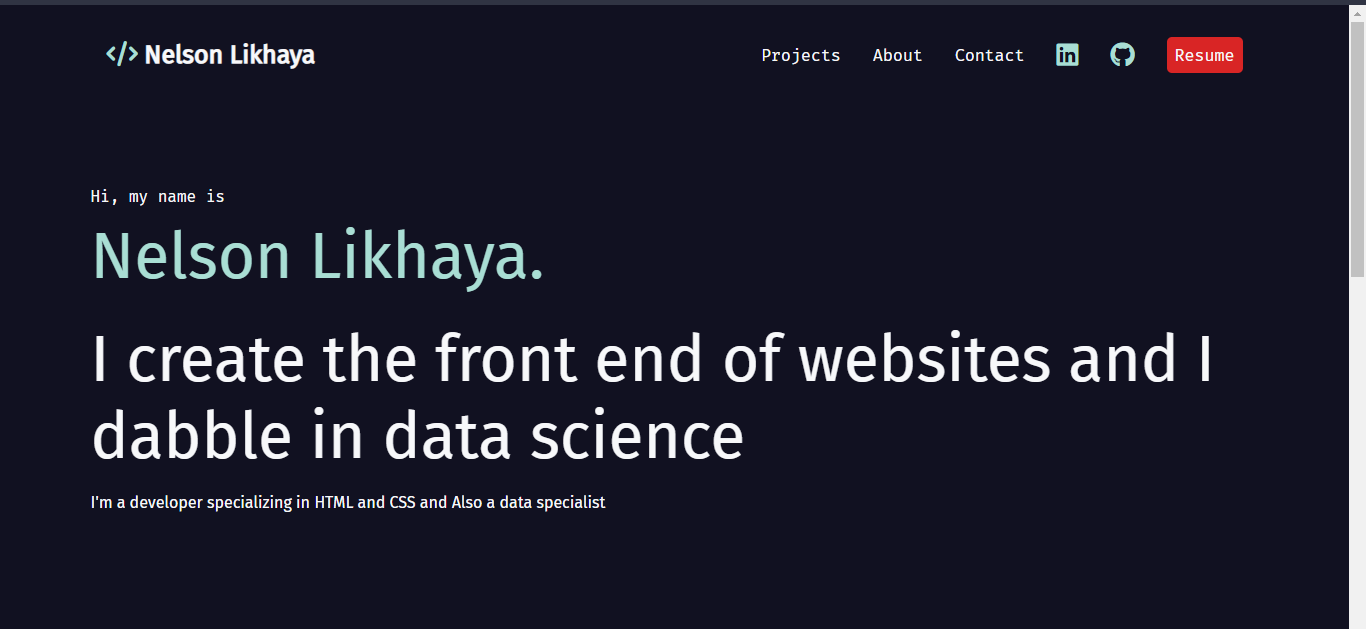The height and width of the screenshot is (629, 1366).
Task: Navigate to the About section
Action: click(x=897, y=55)
